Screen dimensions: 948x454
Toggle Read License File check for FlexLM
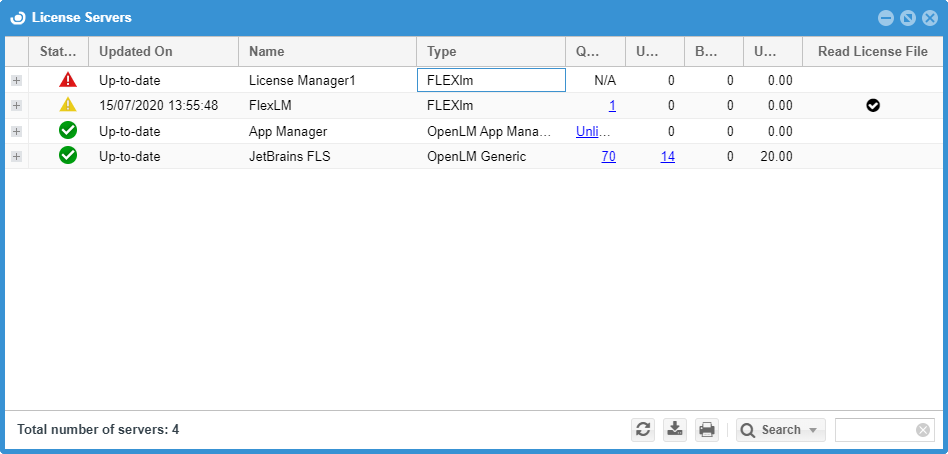tap(873, 105)
